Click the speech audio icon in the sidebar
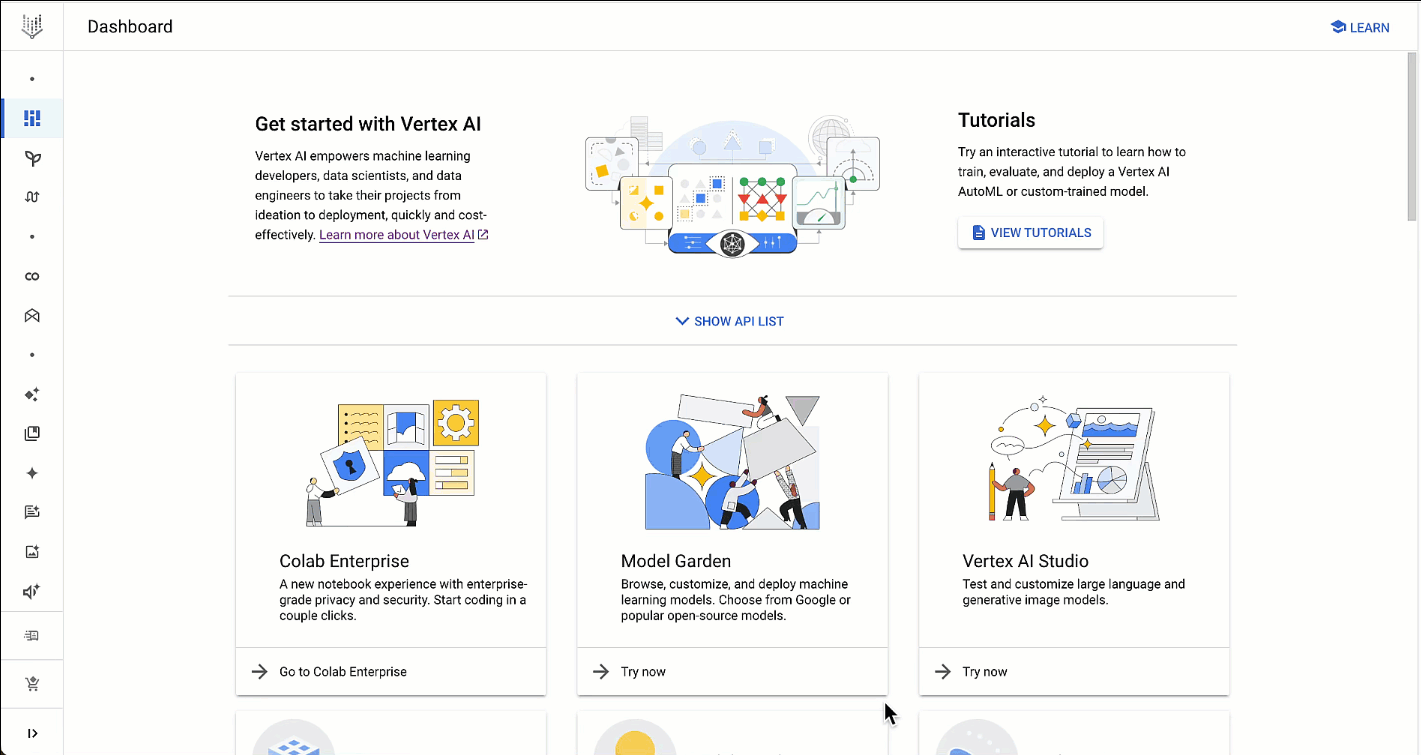 tap(31, 590)
